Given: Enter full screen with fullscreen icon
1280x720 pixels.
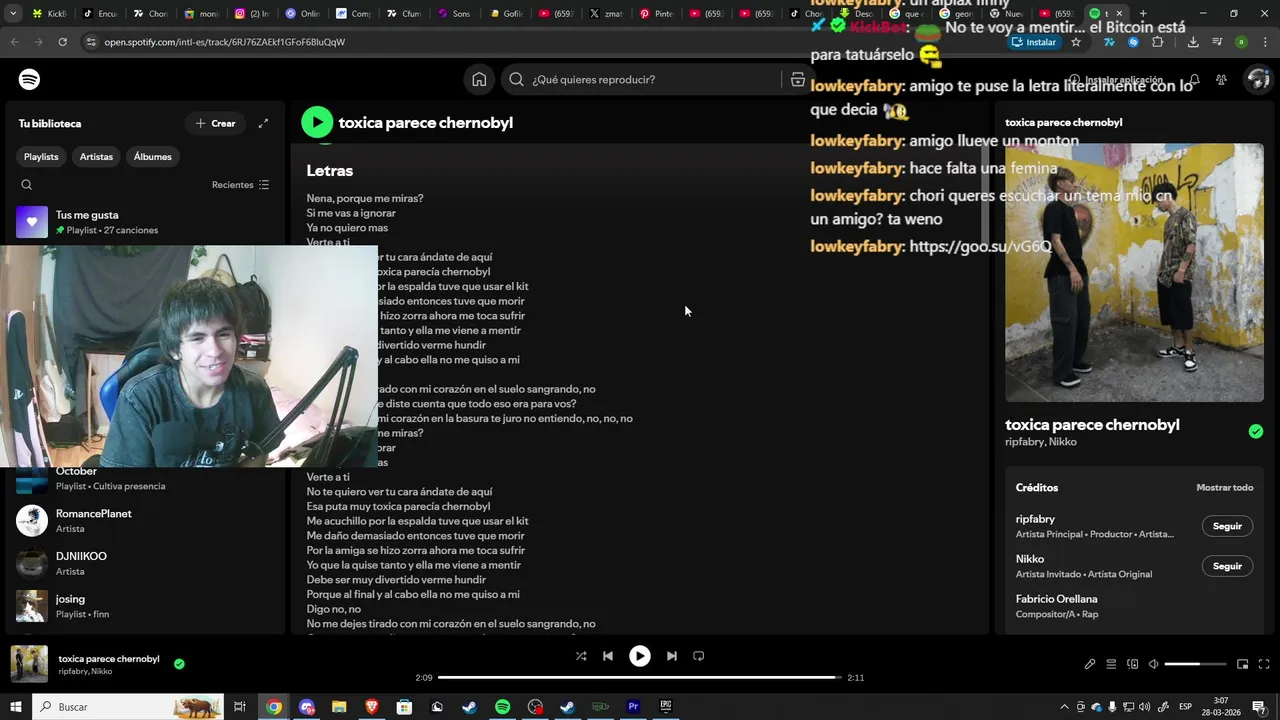Looking at the screenshot, I should click(x=1264, y=664).
